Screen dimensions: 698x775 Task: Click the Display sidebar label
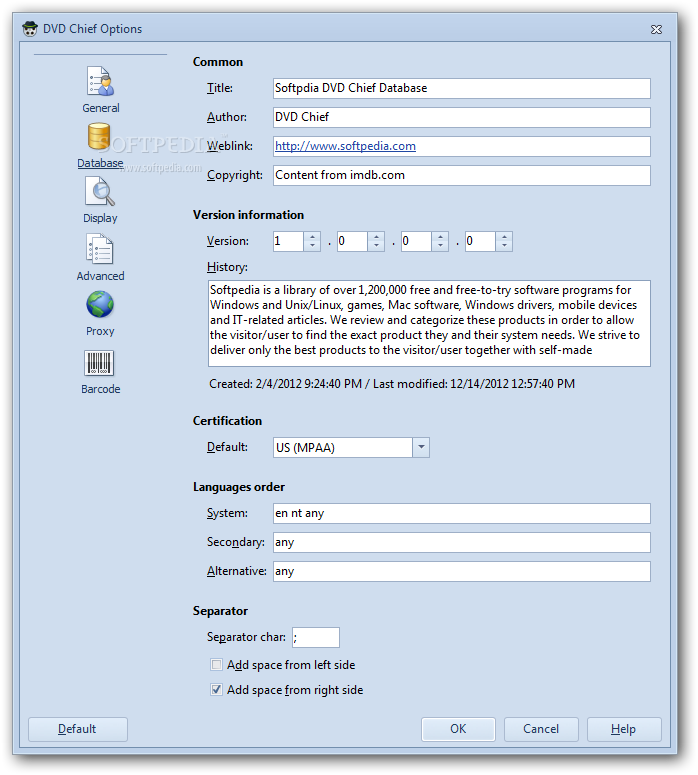tap(100, 218)
